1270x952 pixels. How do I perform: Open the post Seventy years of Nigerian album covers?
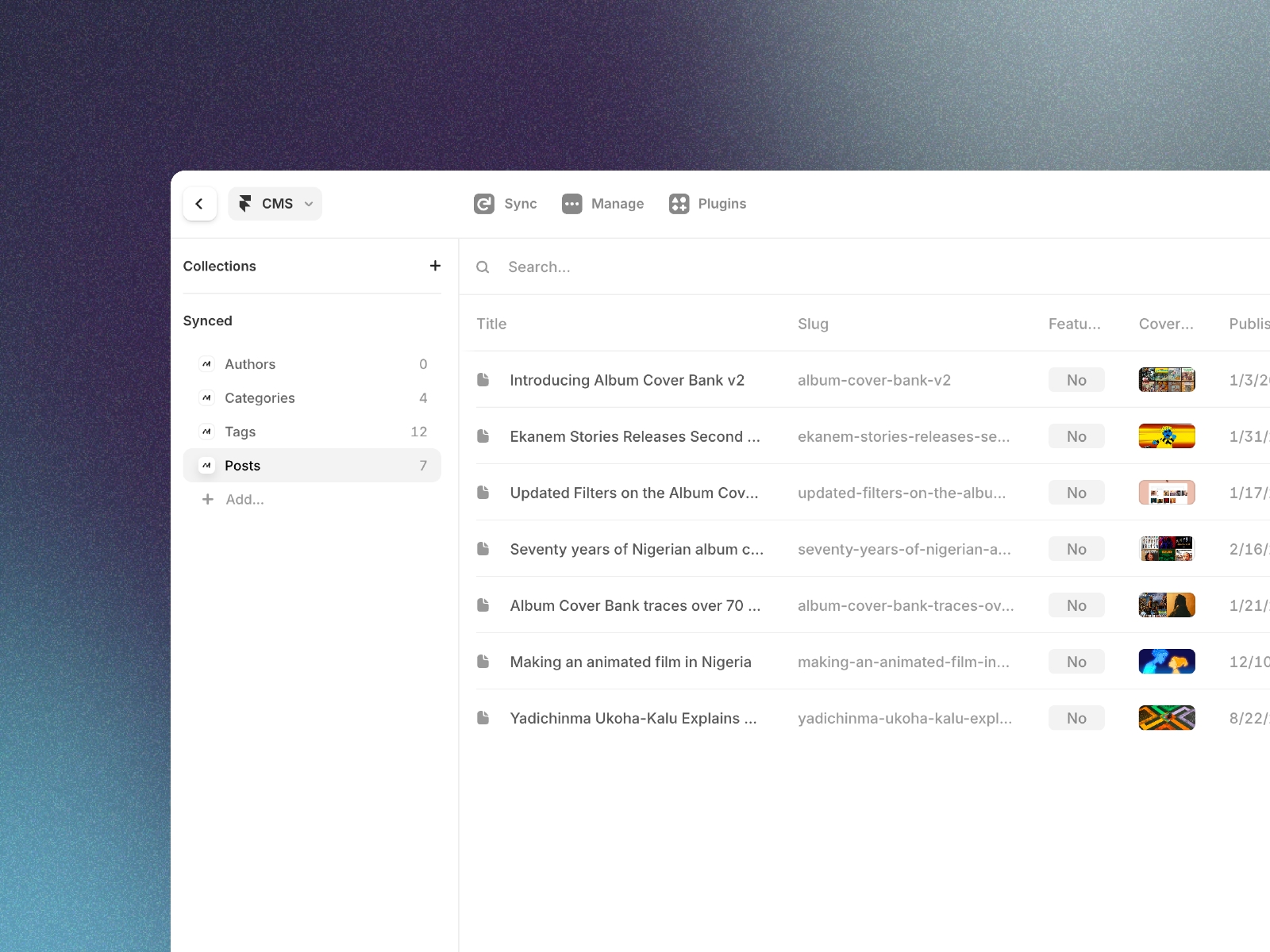tap(637, 549)
